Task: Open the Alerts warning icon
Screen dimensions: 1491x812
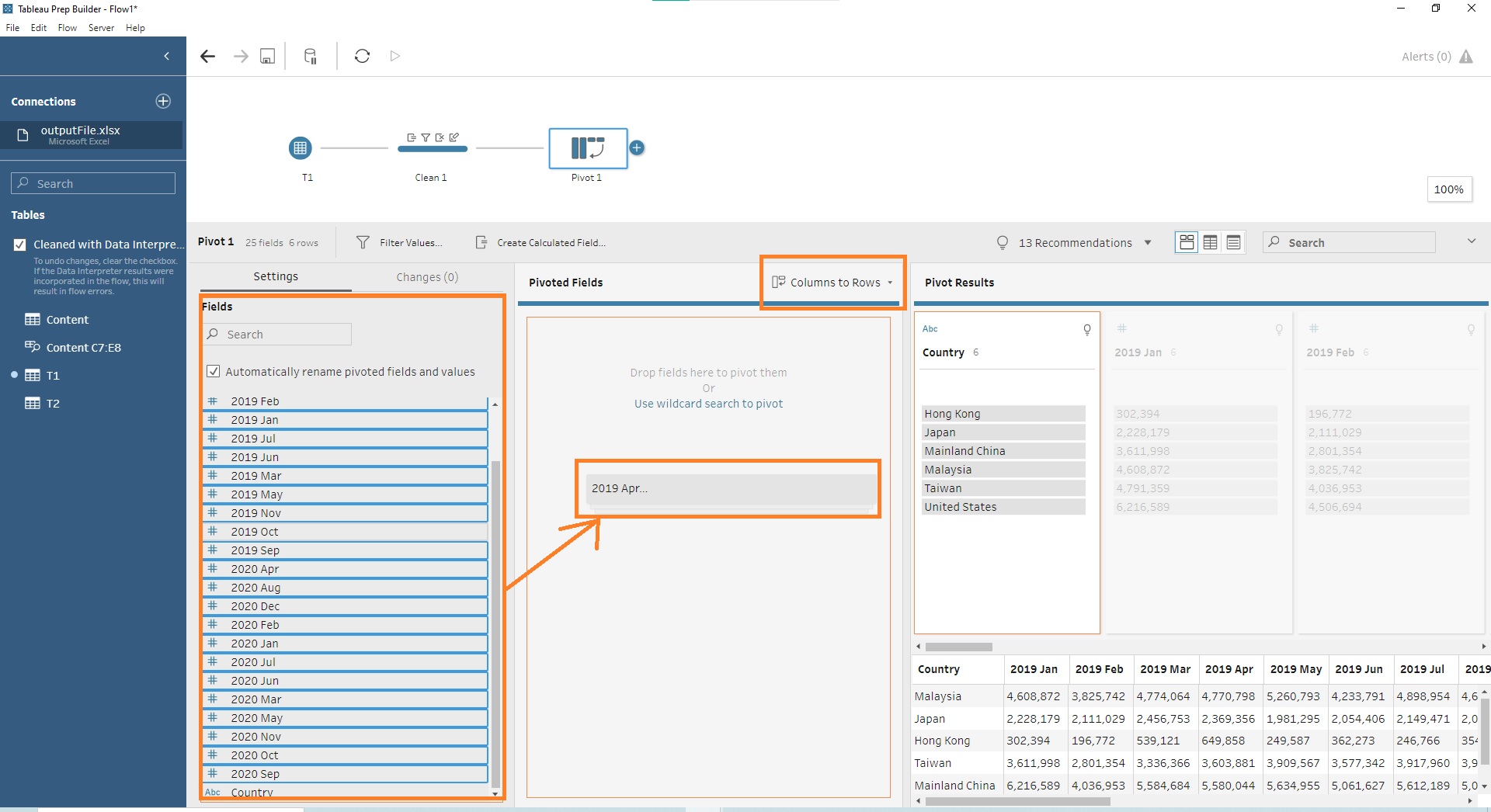Action: pos(1466,57)
